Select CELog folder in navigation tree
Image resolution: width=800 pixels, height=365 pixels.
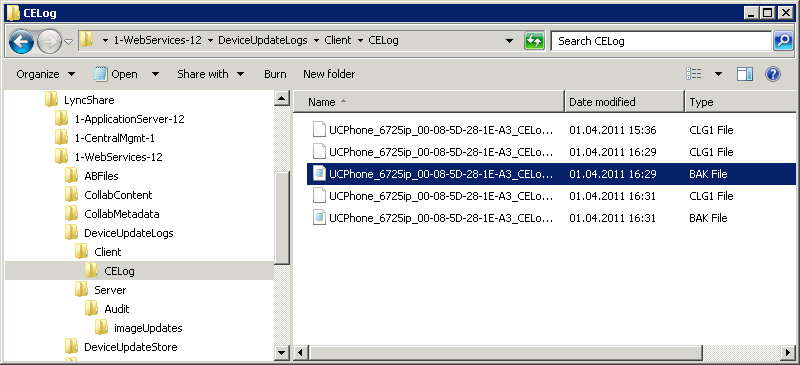[119, 271]
